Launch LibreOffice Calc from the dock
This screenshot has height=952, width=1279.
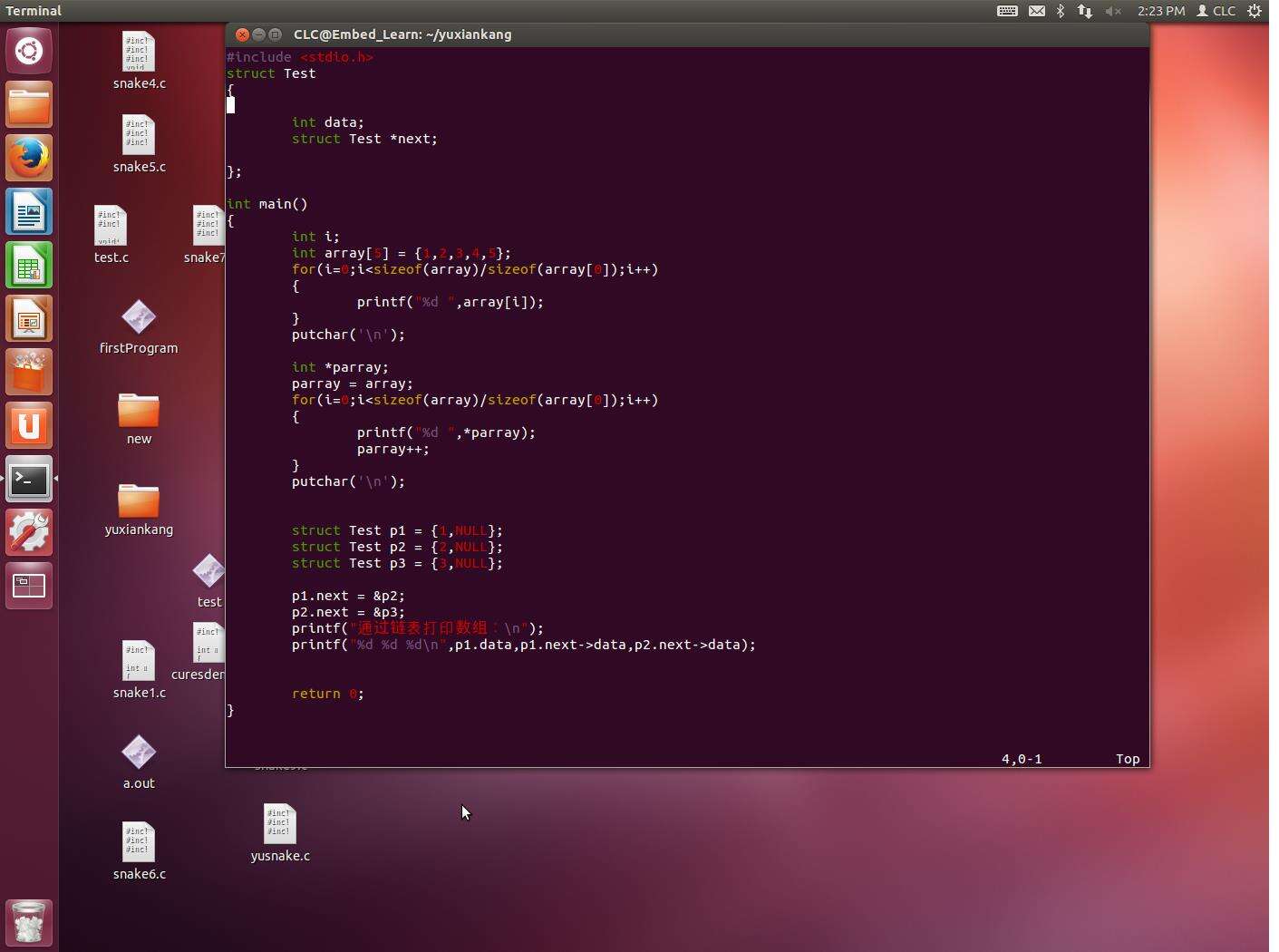[29, 266]
